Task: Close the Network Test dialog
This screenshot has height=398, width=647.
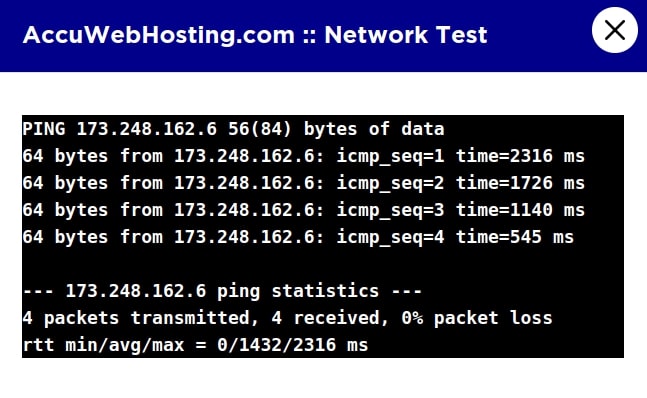Action: 614,30
